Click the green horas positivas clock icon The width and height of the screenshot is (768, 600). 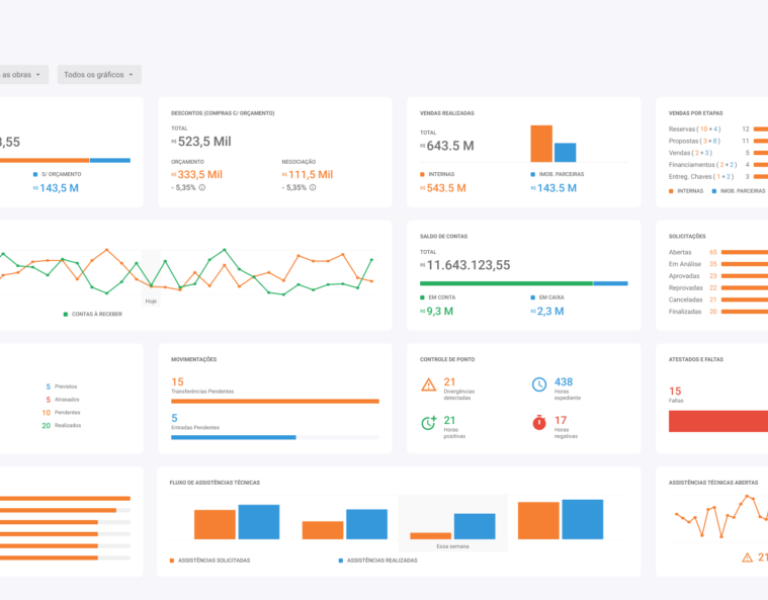(x=428, y=423)
